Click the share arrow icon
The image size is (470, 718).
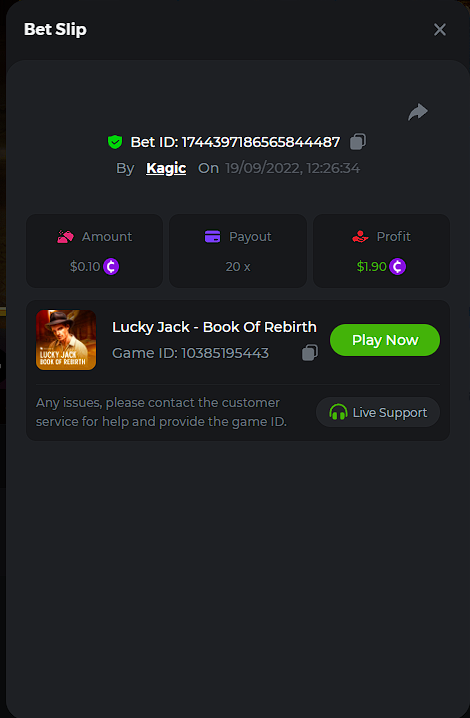[418, 112]
